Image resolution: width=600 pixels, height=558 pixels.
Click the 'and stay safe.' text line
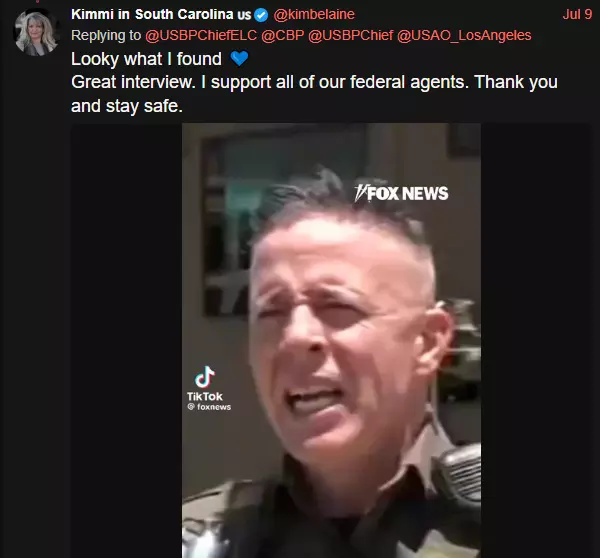point(127,106)
